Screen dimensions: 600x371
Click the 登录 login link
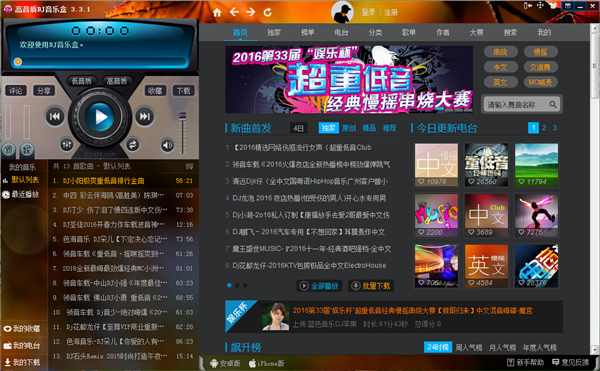368,12
